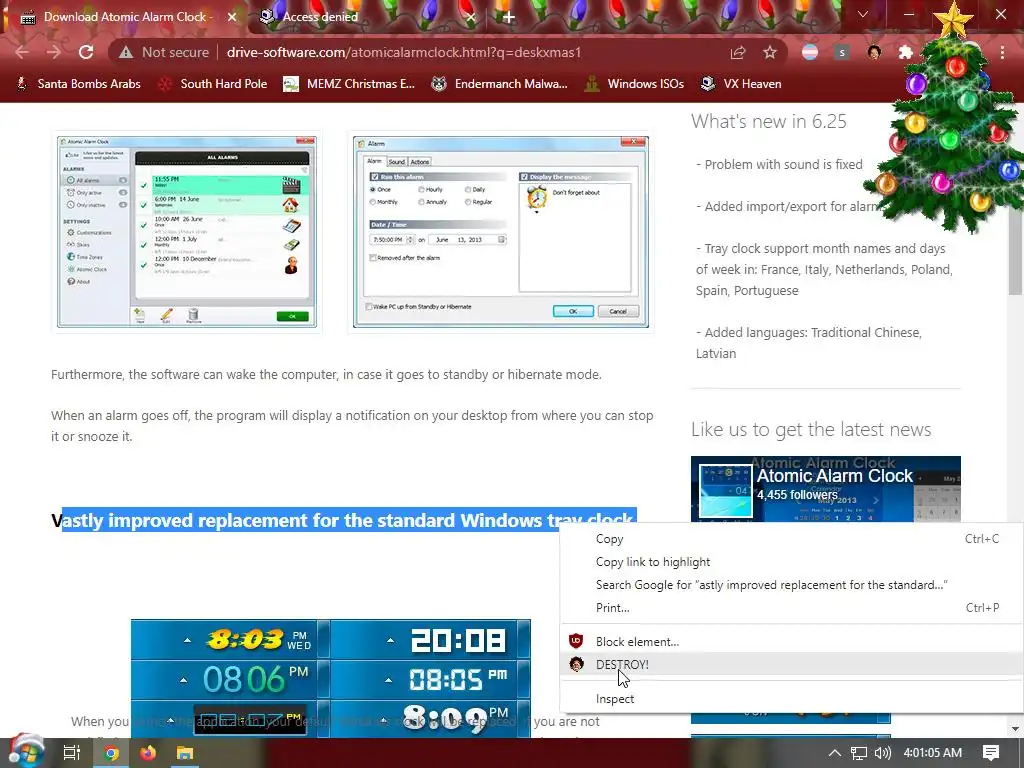The height and width of the screenshot is (768, 1024).
Task: Choose DESTROY! in context menu
Action: (x=792, y=664)
